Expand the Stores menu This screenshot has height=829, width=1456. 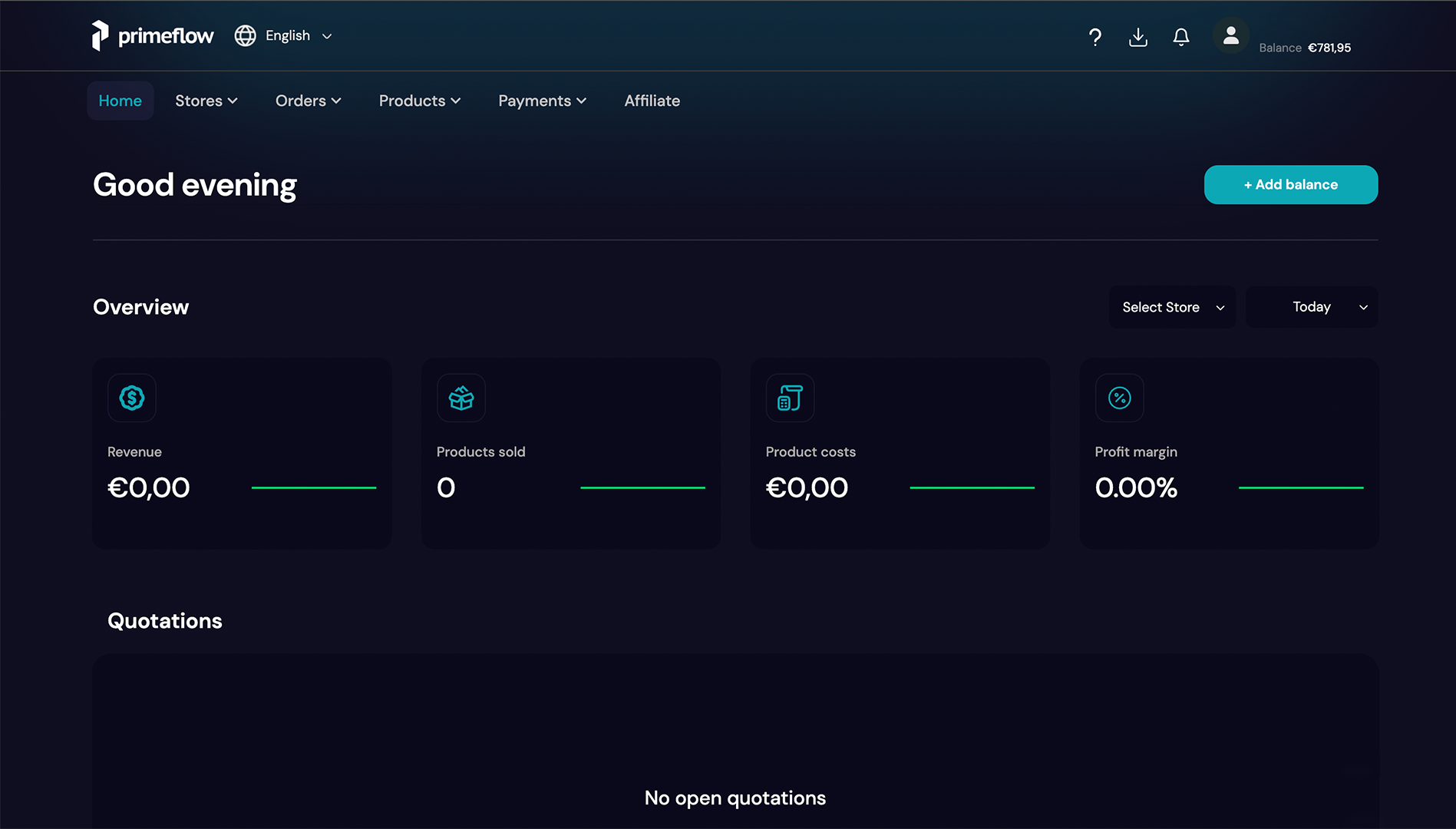pos(206,101)
